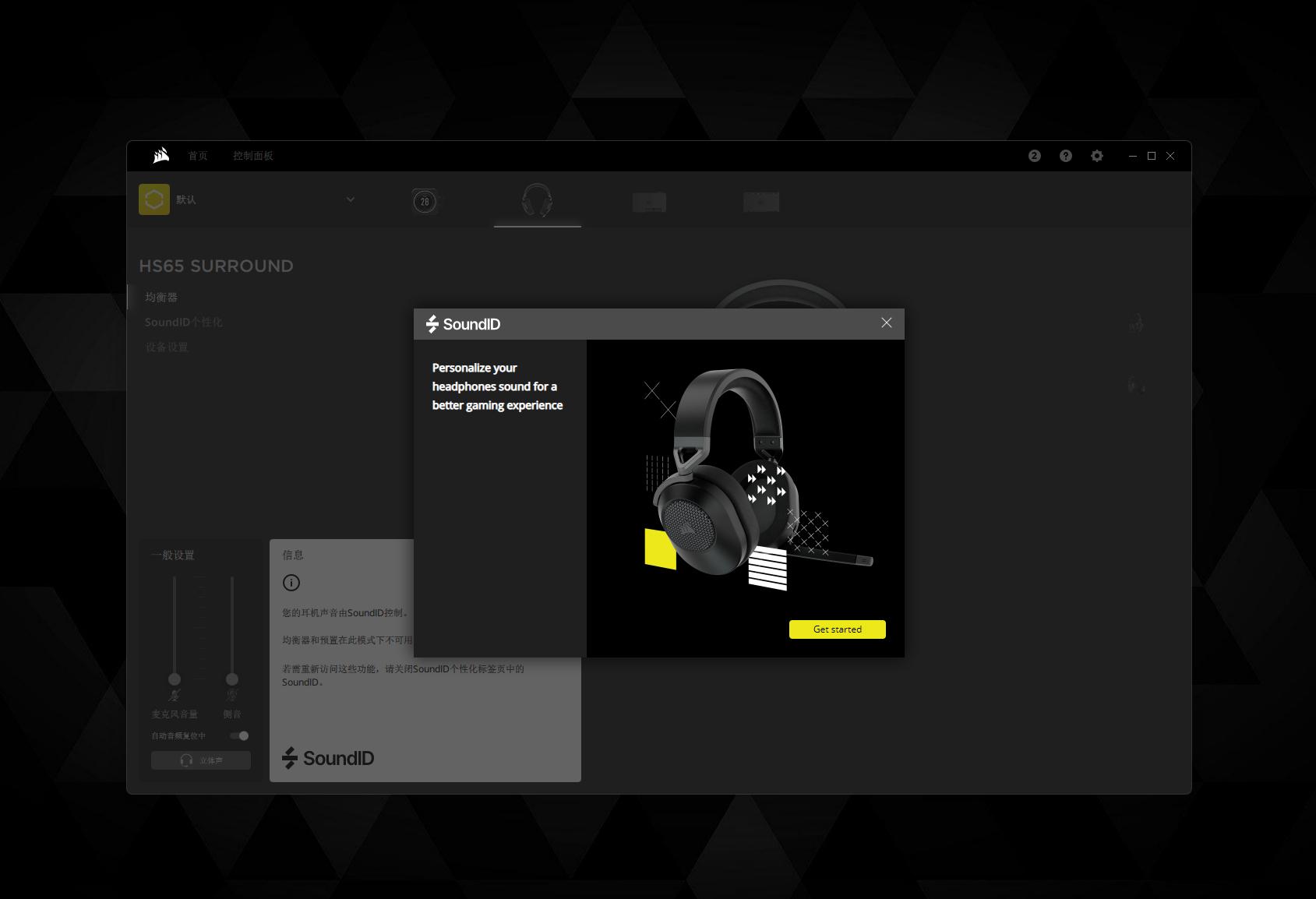Click the Personalize your headphones text

[497, 386]
